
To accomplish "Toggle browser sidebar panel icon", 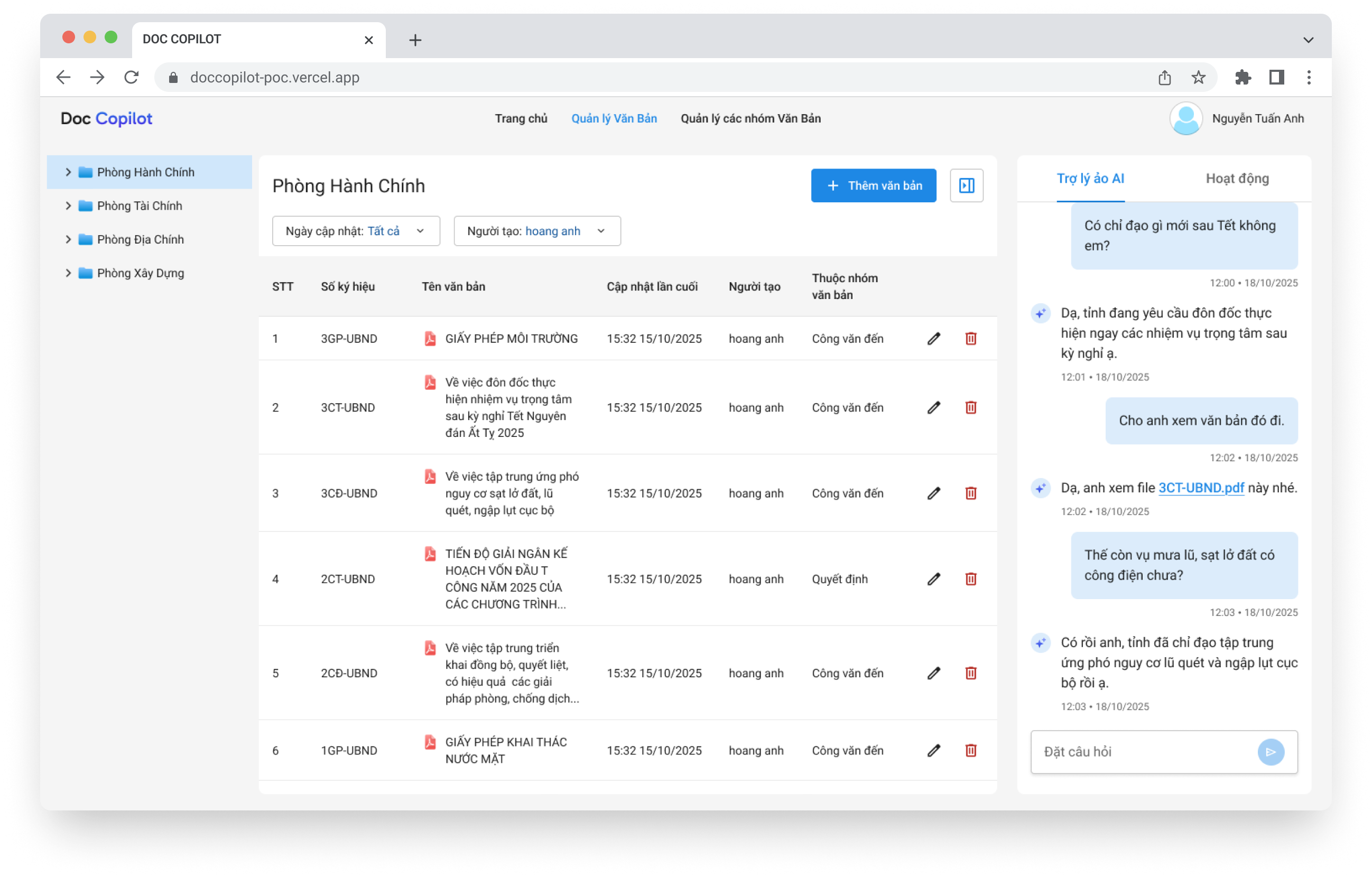I will pyautogui.click(x=1276, y=78).
